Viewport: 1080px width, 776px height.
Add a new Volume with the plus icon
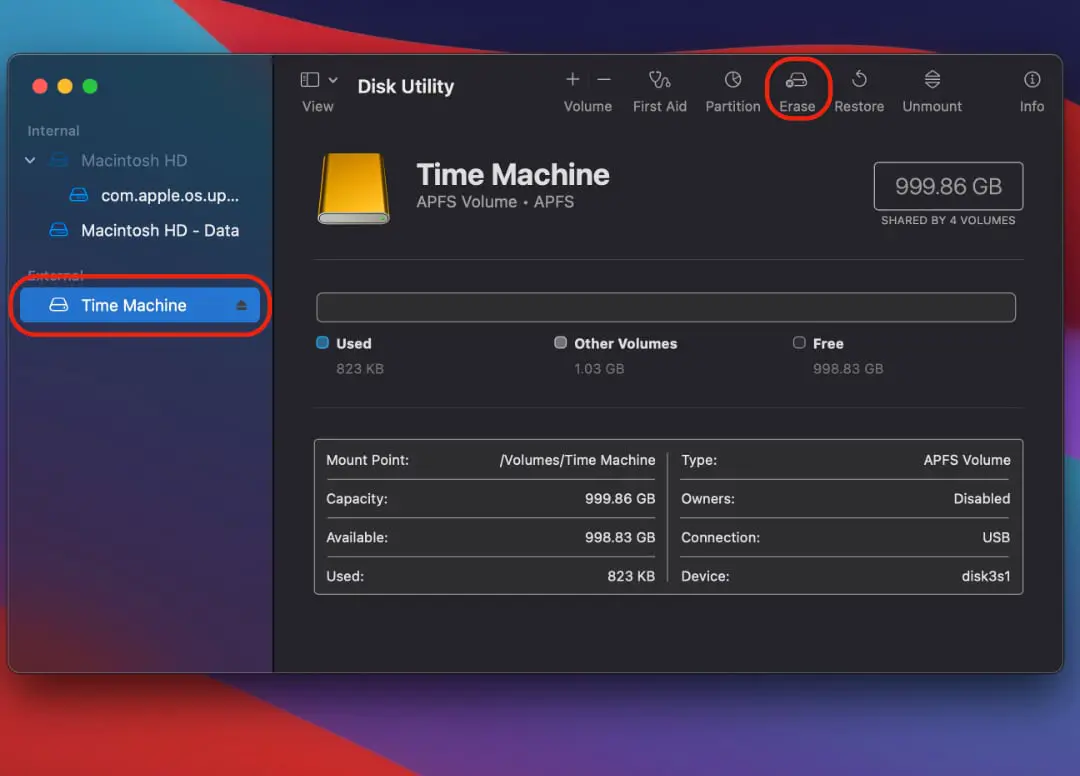(572, 80)
